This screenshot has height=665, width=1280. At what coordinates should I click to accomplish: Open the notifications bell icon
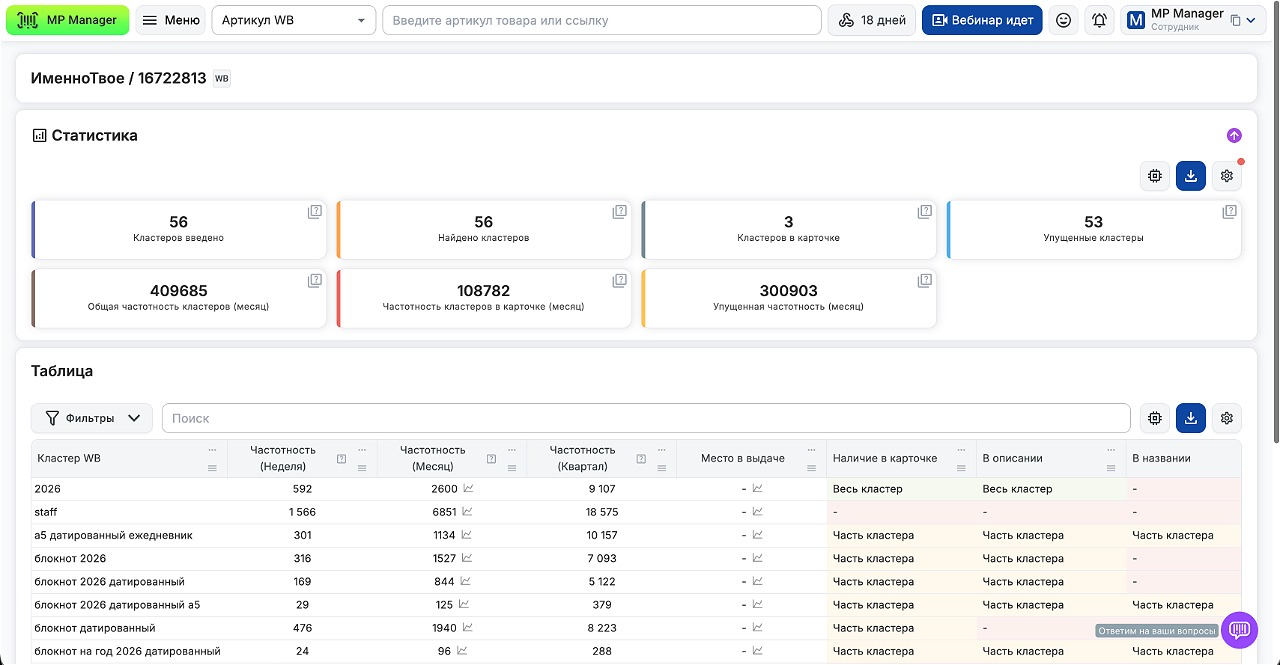[1099, 20]
